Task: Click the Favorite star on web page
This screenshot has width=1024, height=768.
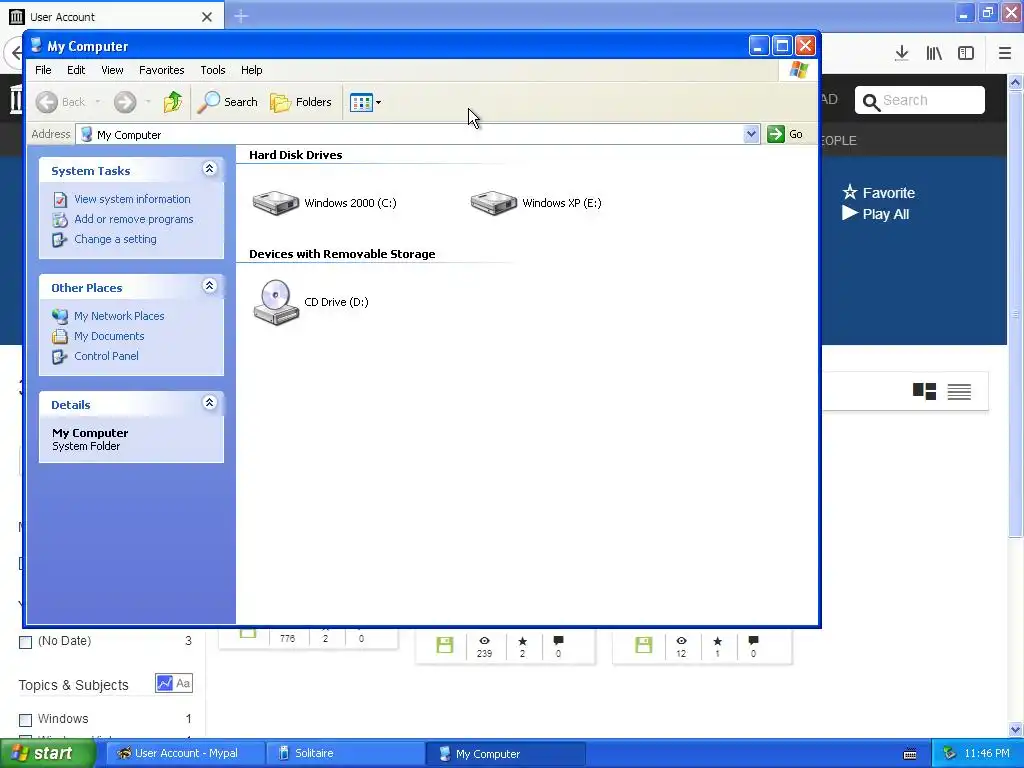Action: [x=850, y=192]
